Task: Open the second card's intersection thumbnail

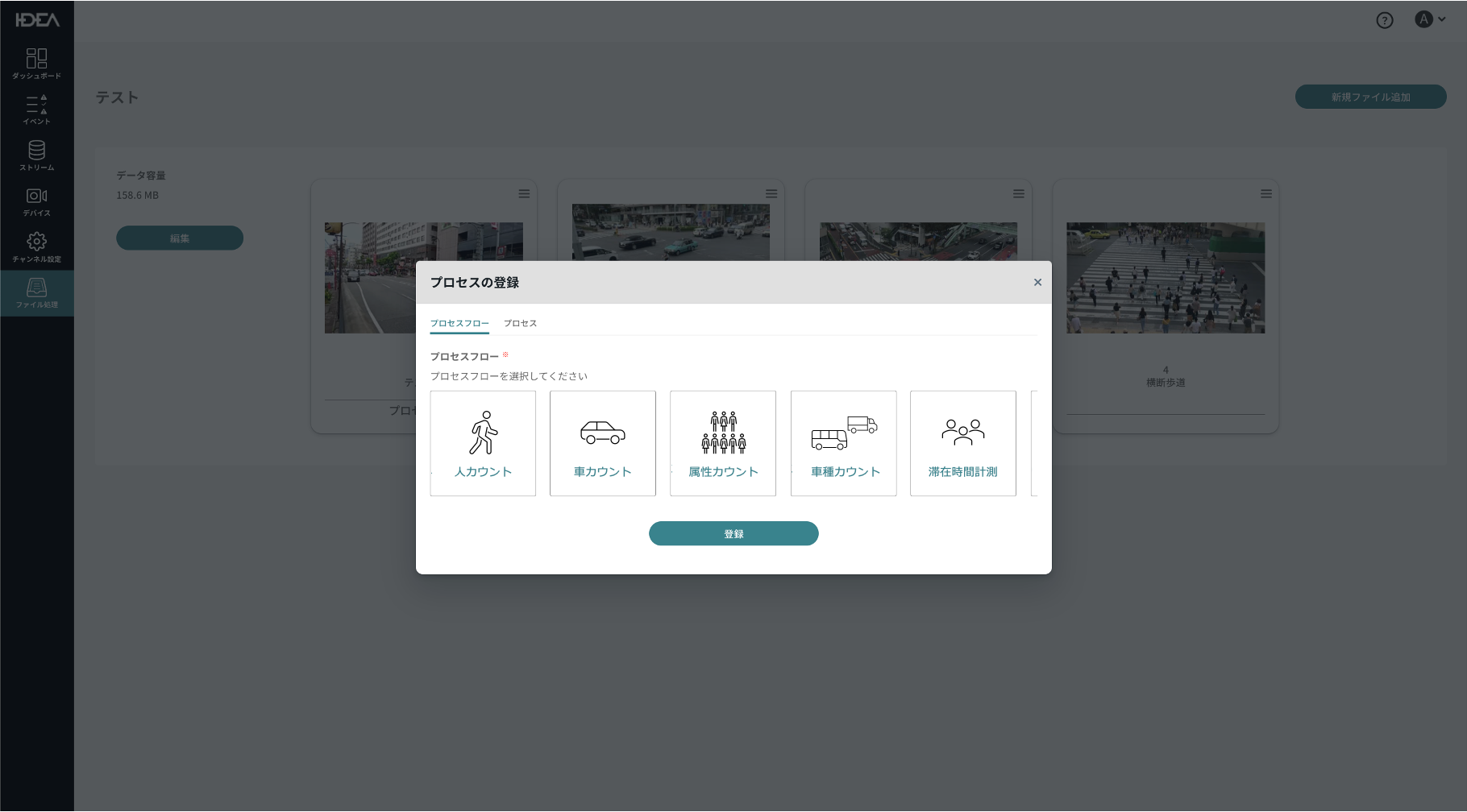Action: tap(671, 232)
